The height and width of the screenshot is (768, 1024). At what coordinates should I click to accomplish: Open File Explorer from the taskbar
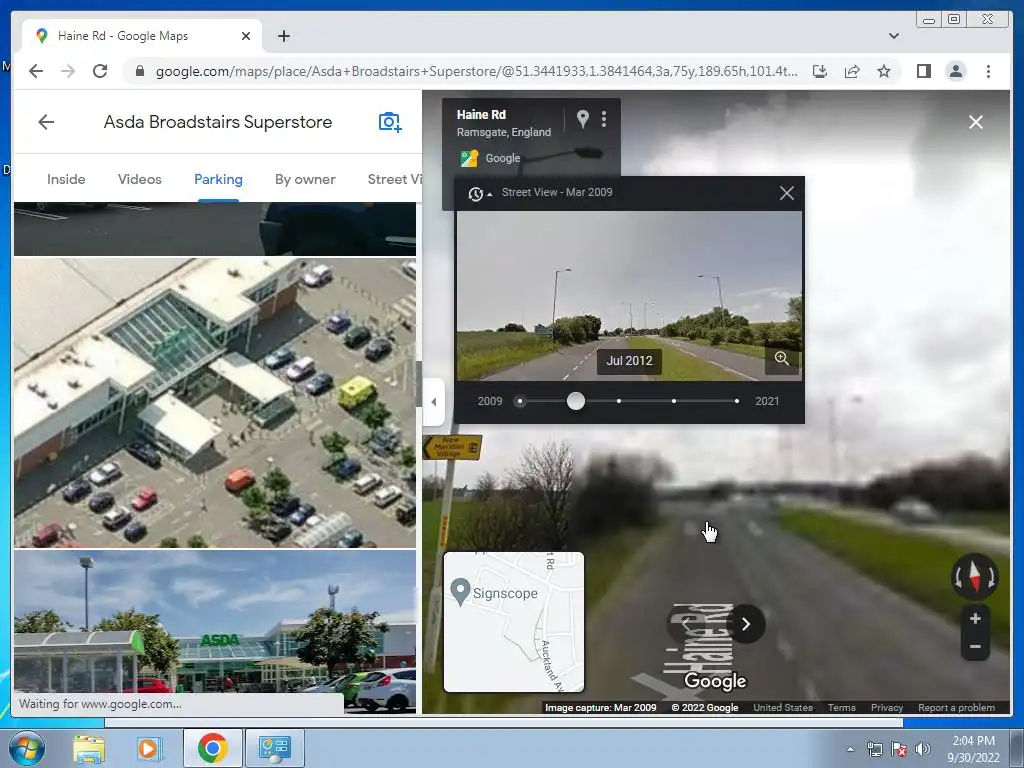click(x=89, y=748)
